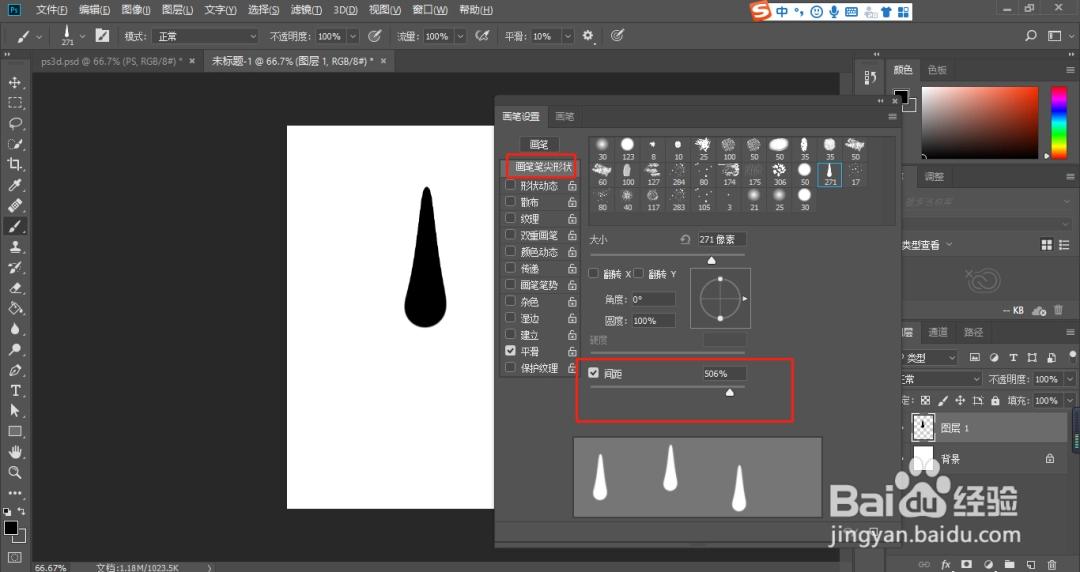Toggle the brush settings panel icon
1080x572 pixels.
tap(102, 36)
